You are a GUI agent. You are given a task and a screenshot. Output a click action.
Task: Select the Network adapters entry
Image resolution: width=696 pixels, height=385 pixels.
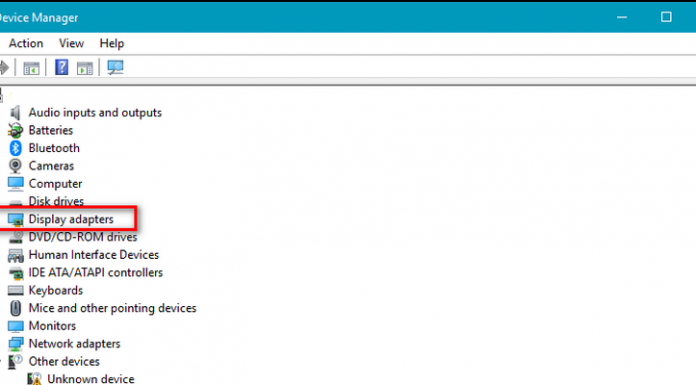pyautogui.click(x=75, y=344)
